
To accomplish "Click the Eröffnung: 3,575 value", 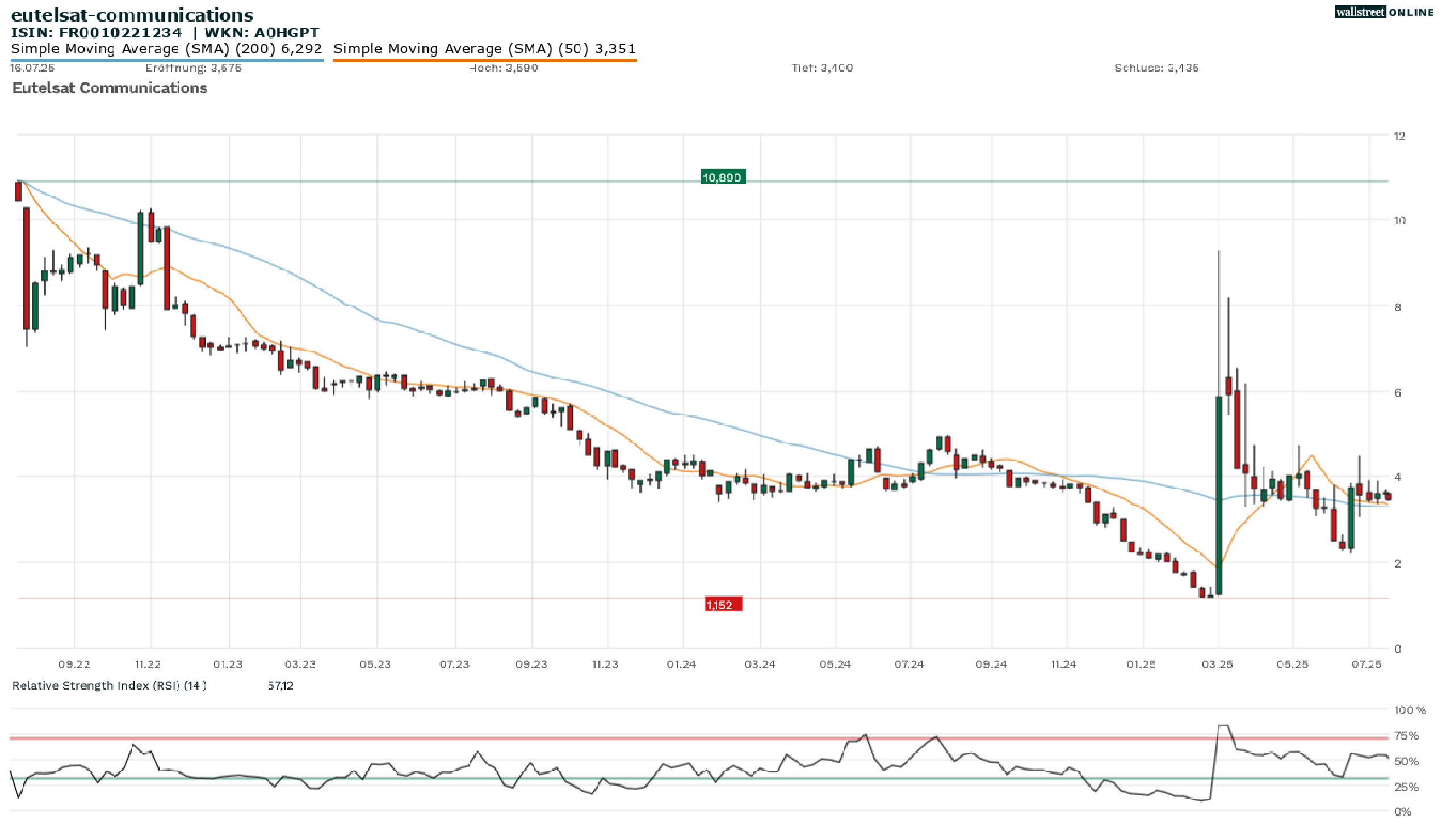I will [194, 68].
